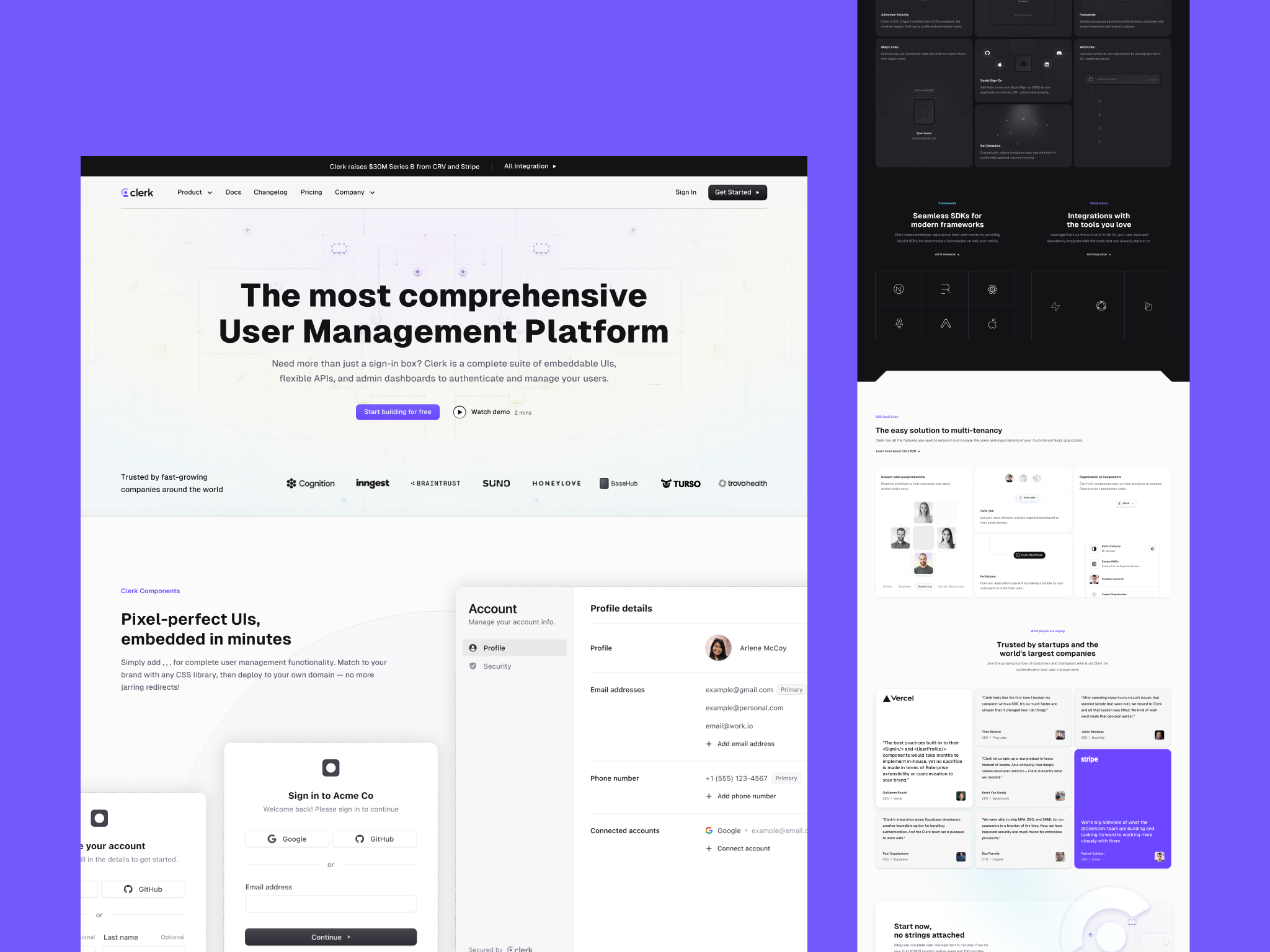Click the Acme Co logo above Sign in
Viewport: 1270px width, 952px height.
(331, 768)
